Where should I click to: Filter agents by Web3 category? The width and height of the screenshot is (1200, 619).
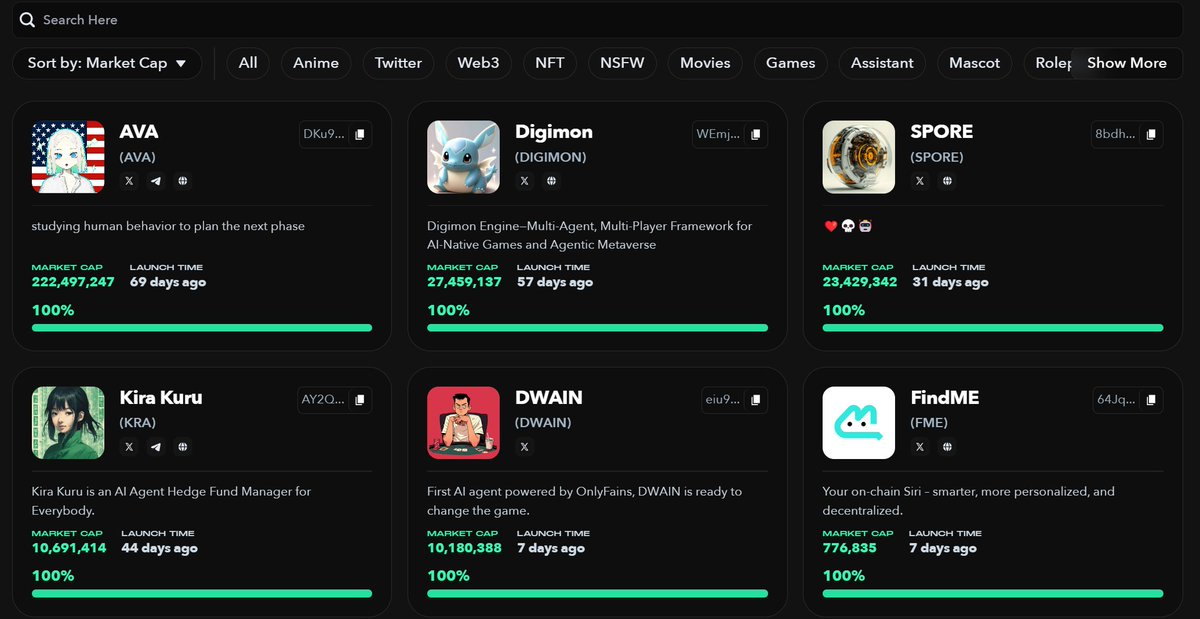tap(478, 63)
